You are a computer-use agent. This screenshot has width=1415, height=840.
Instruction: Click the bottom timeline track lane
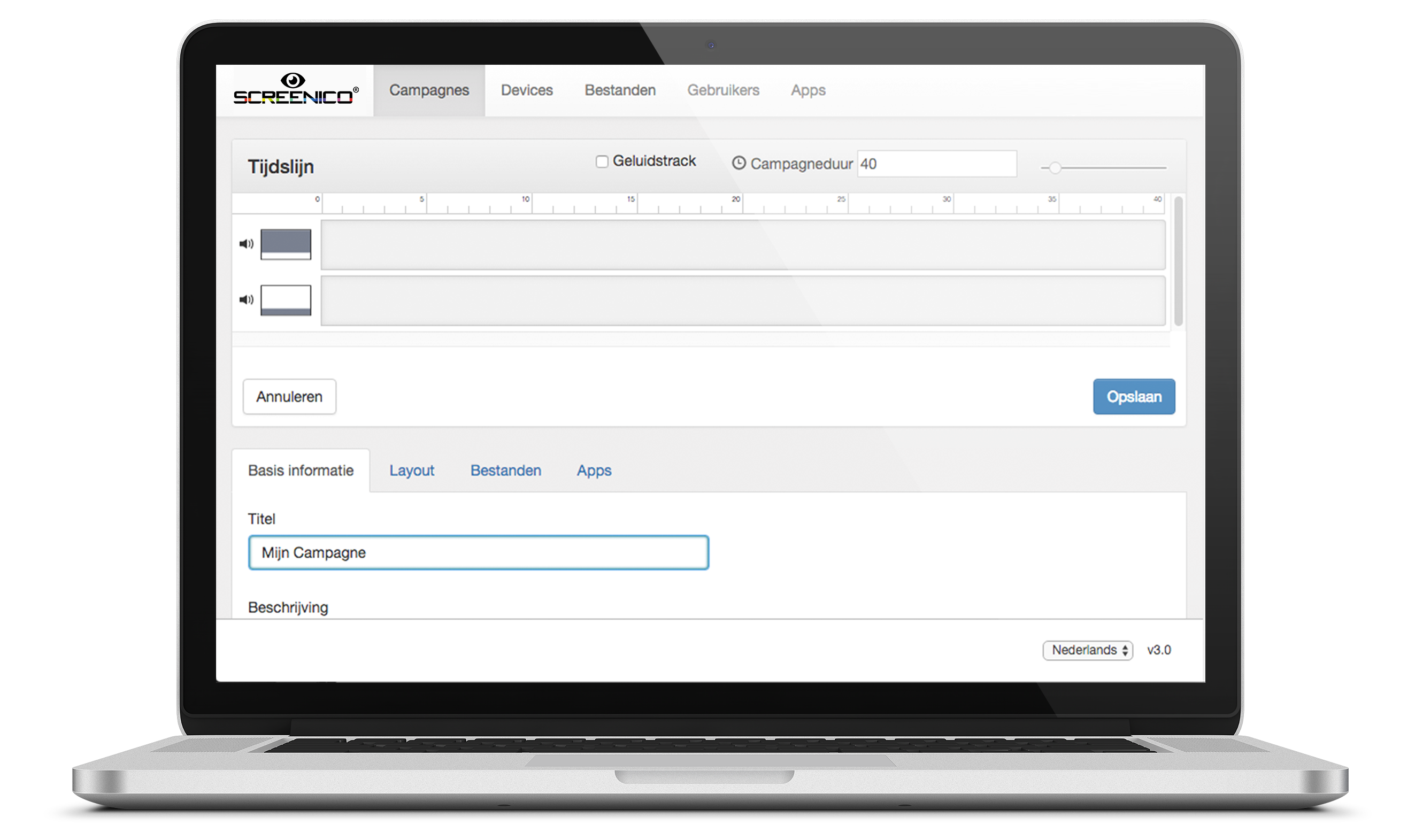pyautogui.click(x=743, y=300)
